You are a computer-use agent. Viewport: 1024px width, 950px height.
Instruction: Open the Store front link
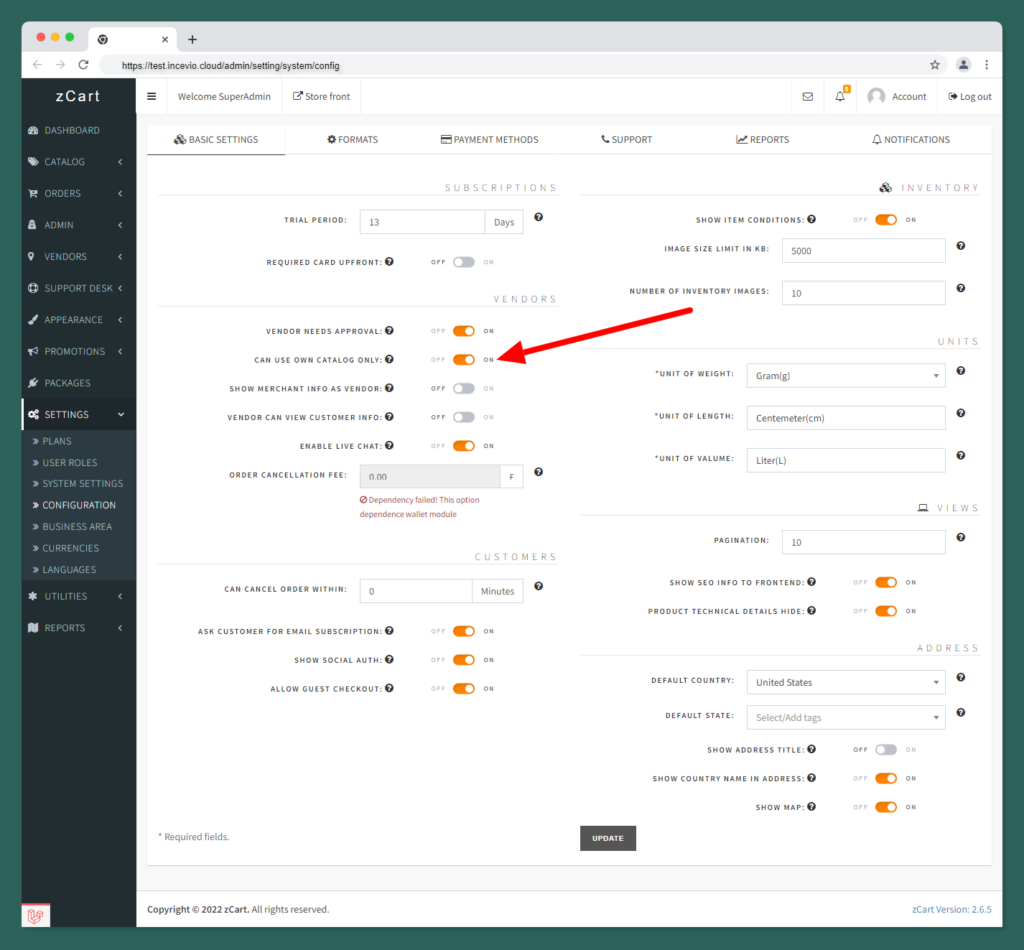point(321,97)
